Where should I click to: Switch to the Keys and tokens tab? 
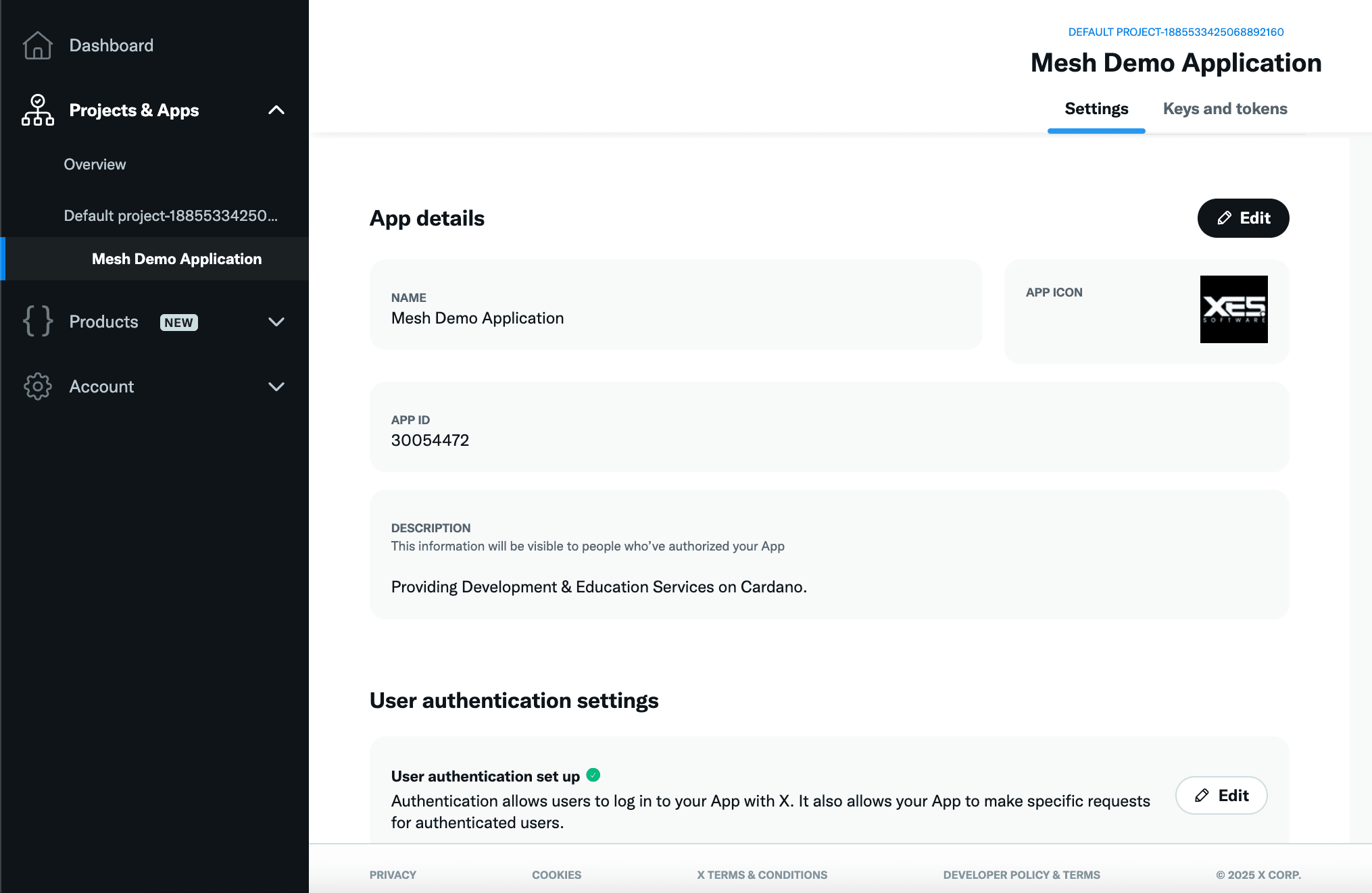[1225, 108]
